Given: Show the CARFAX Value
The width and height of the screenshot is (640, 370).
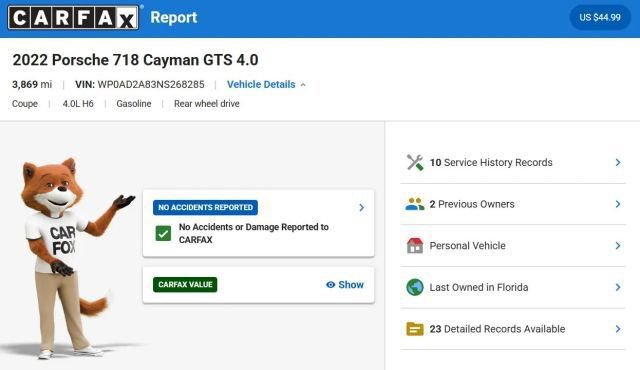Looking at the screenshot, I should pos(345,285).
